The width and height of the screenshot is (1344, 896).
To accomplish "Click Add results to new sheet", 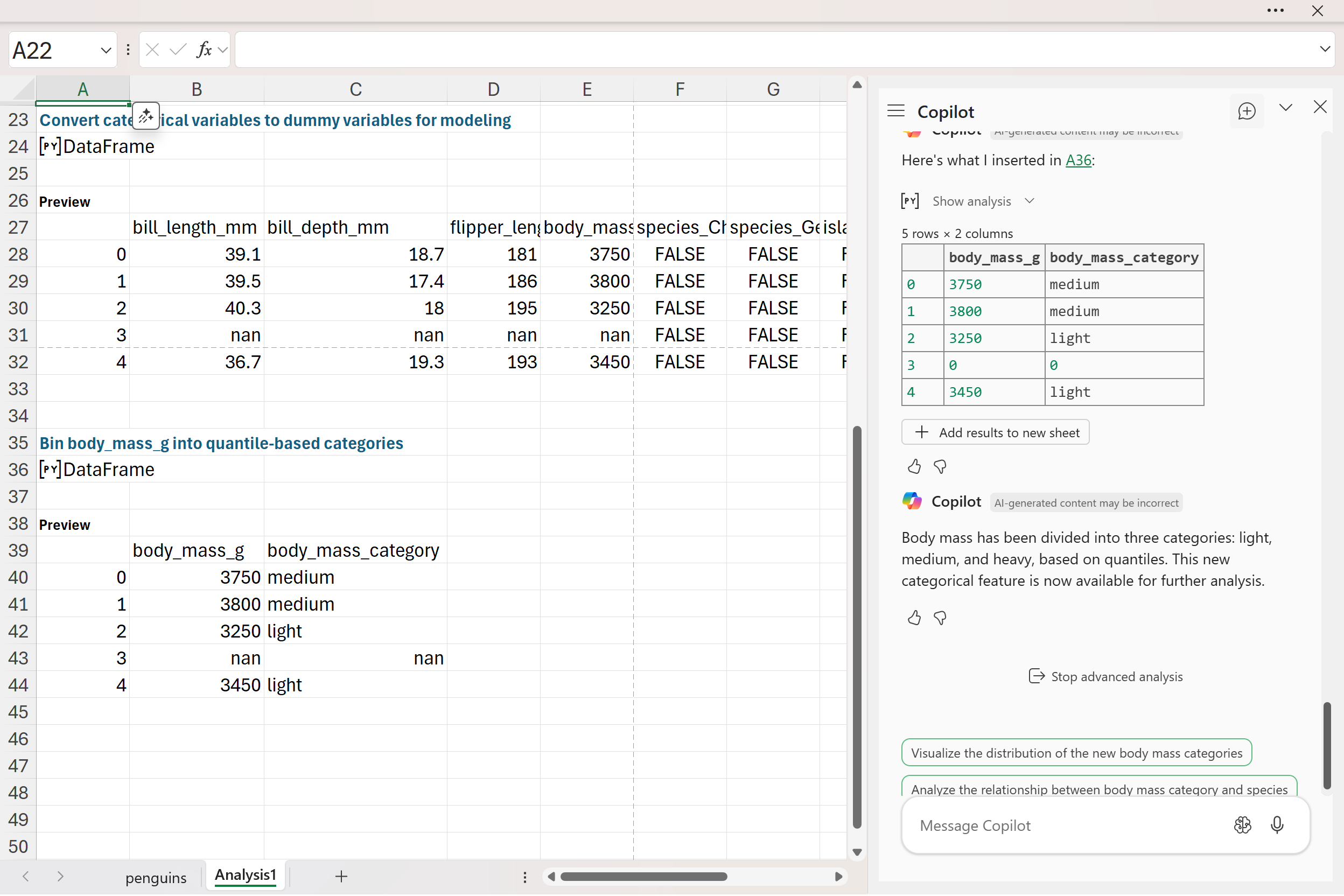I will coord(996,432).
